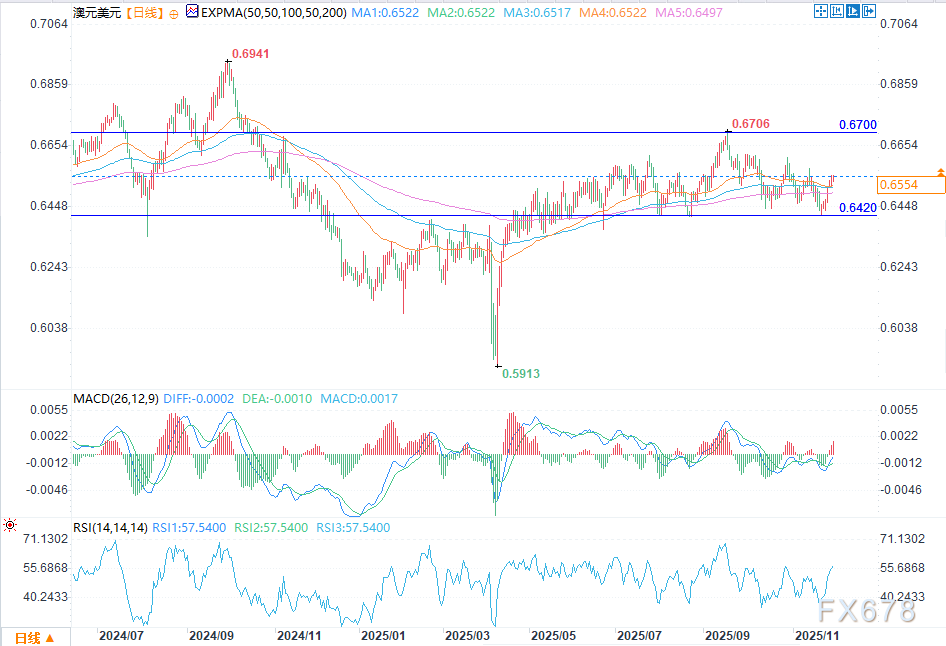Click the orange circle-plus icon beside 日线

pyautogui.click(x=174, y=13)
